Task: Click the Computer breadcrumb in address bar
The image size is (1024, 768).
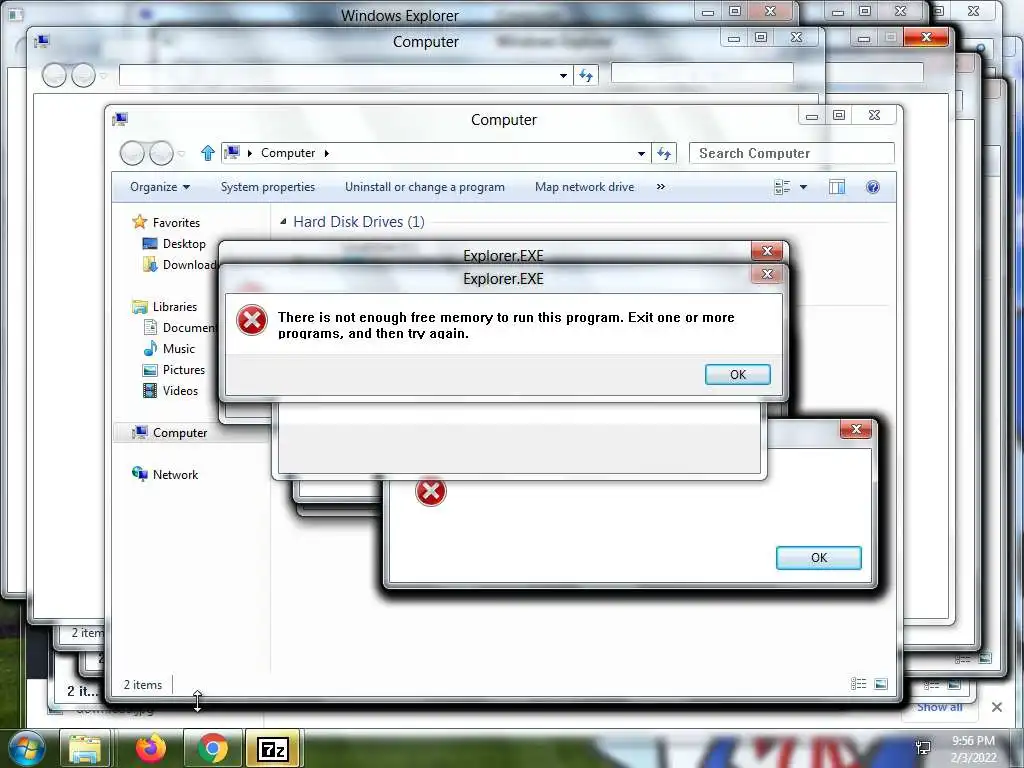Action: [288, 153]
